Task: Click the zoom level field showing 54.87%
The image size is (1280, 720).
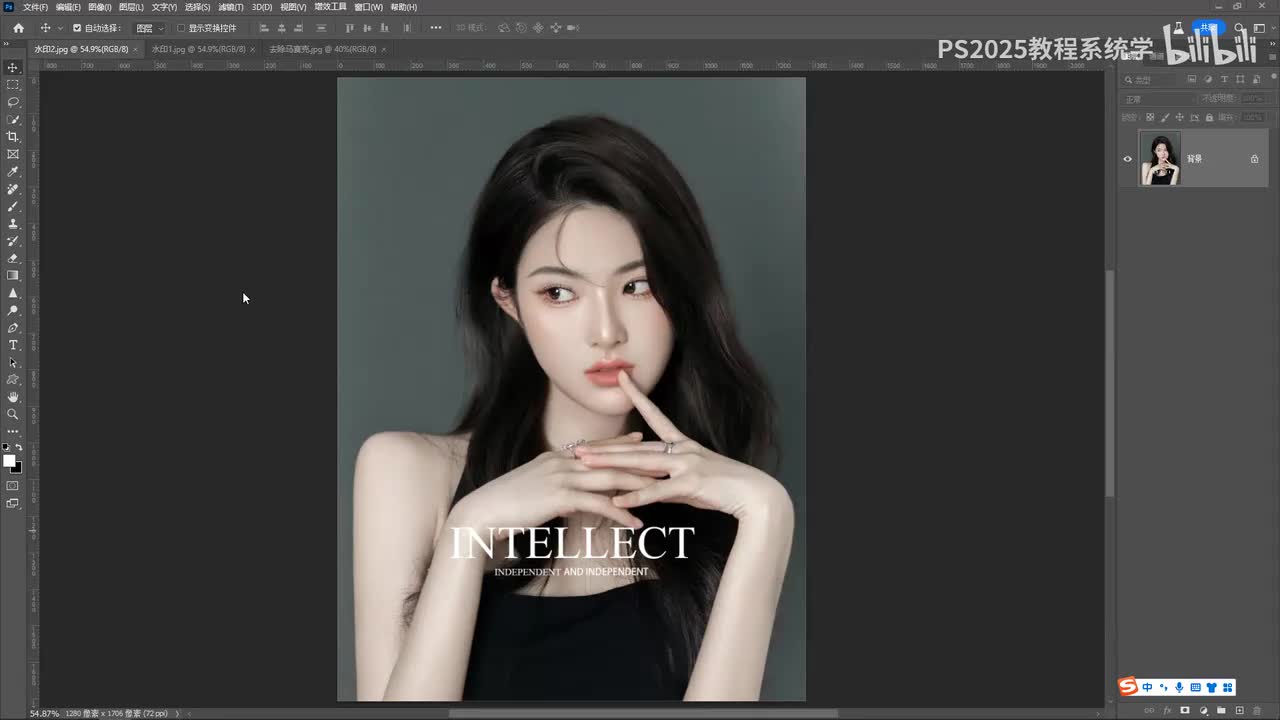Action: 45,714
